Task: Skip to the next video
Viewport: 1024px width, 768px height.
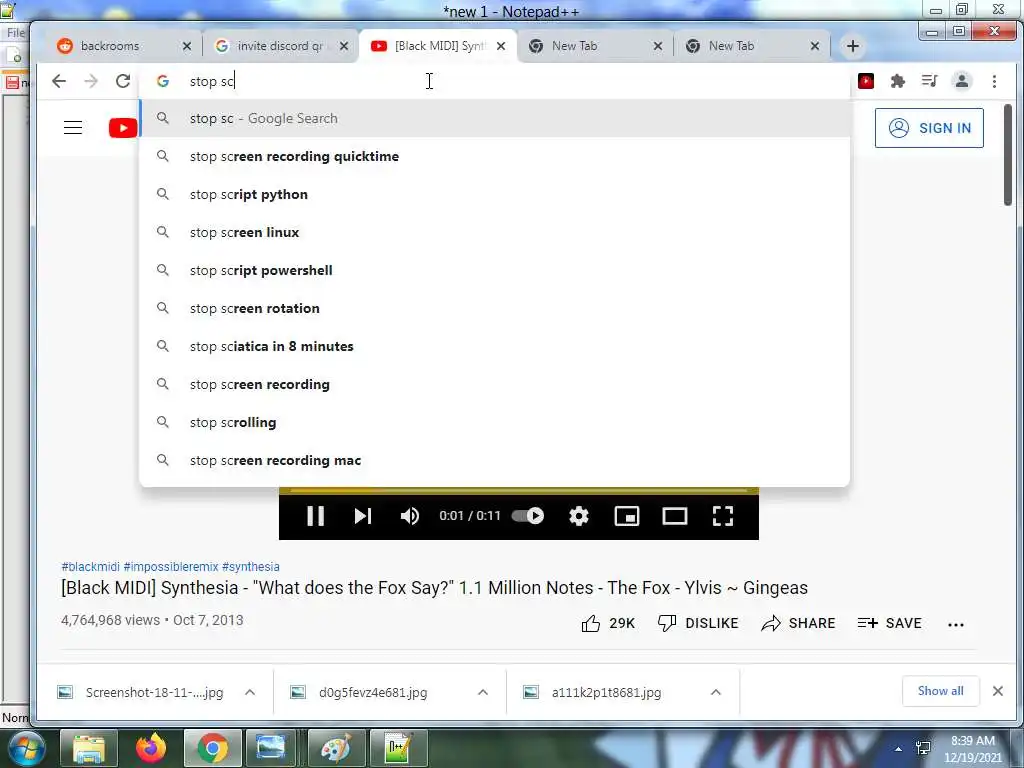Action: click(x=362, y=516)
